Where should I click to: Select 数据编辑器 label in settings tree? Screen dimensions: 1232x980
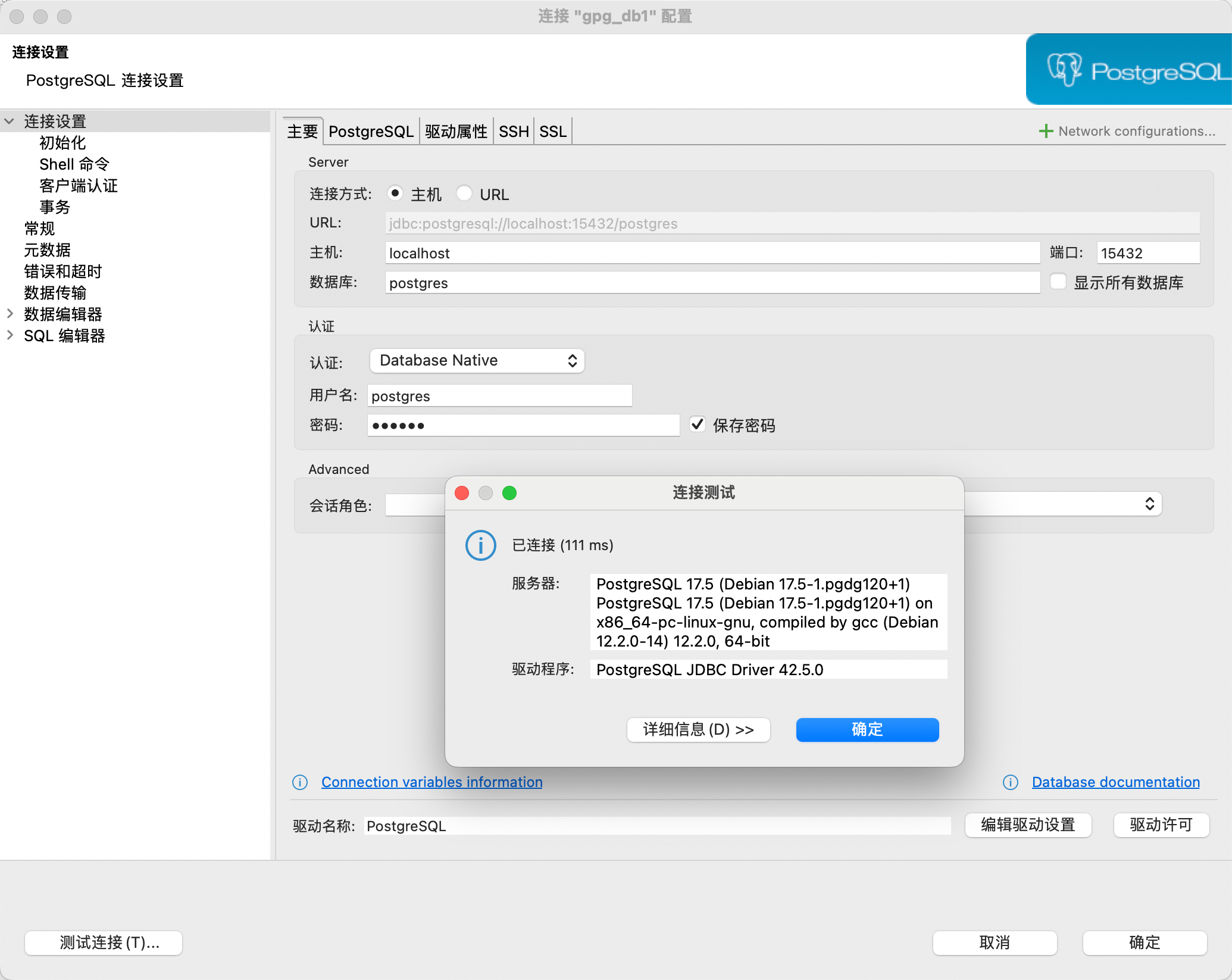pos(63,314)
